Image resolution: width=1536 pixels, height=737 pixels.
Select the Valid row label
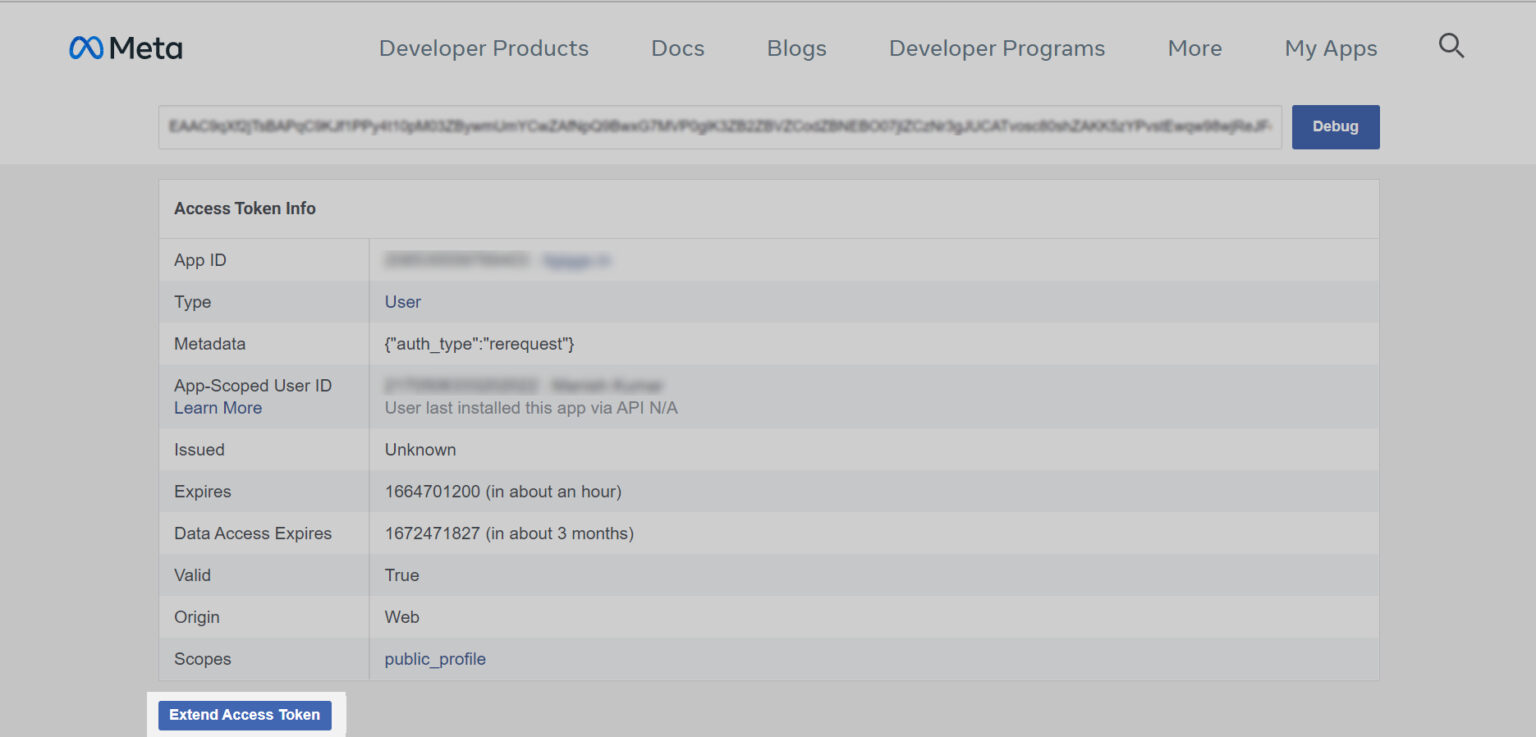tap(192, 575)
